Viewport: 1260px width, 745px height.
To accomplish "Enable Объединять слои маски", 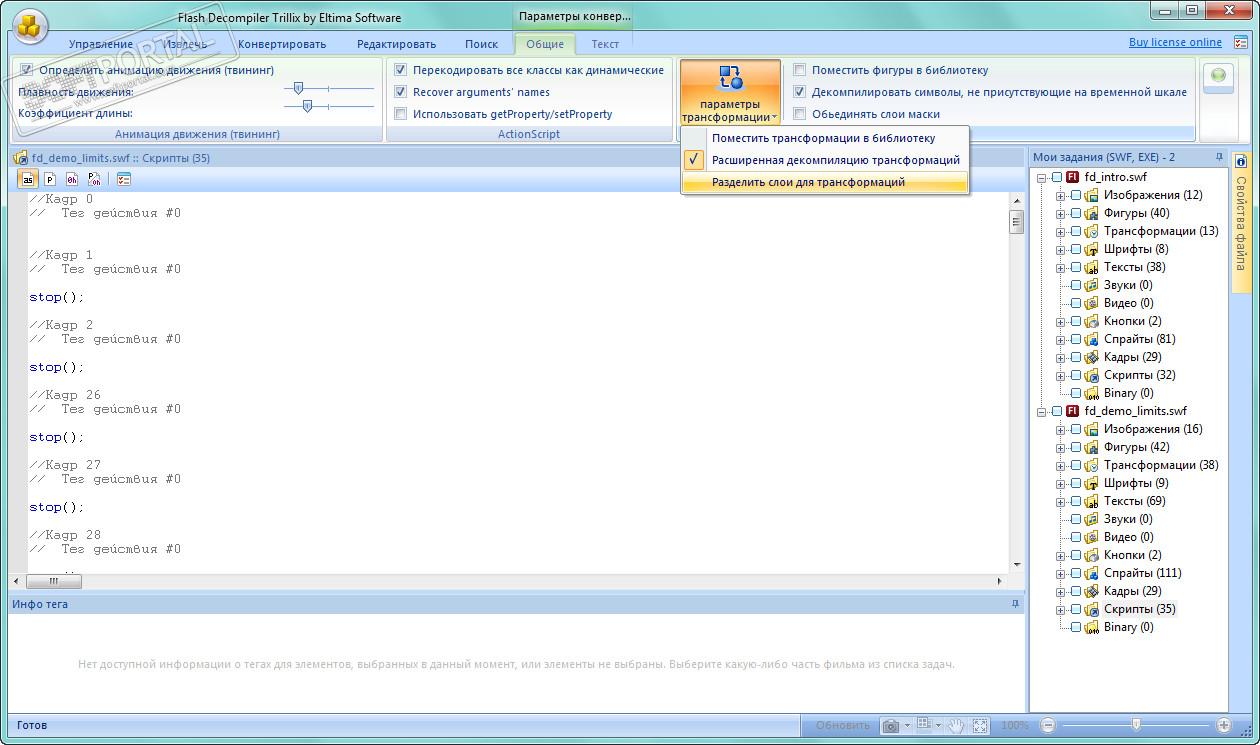I will (800, 114).
